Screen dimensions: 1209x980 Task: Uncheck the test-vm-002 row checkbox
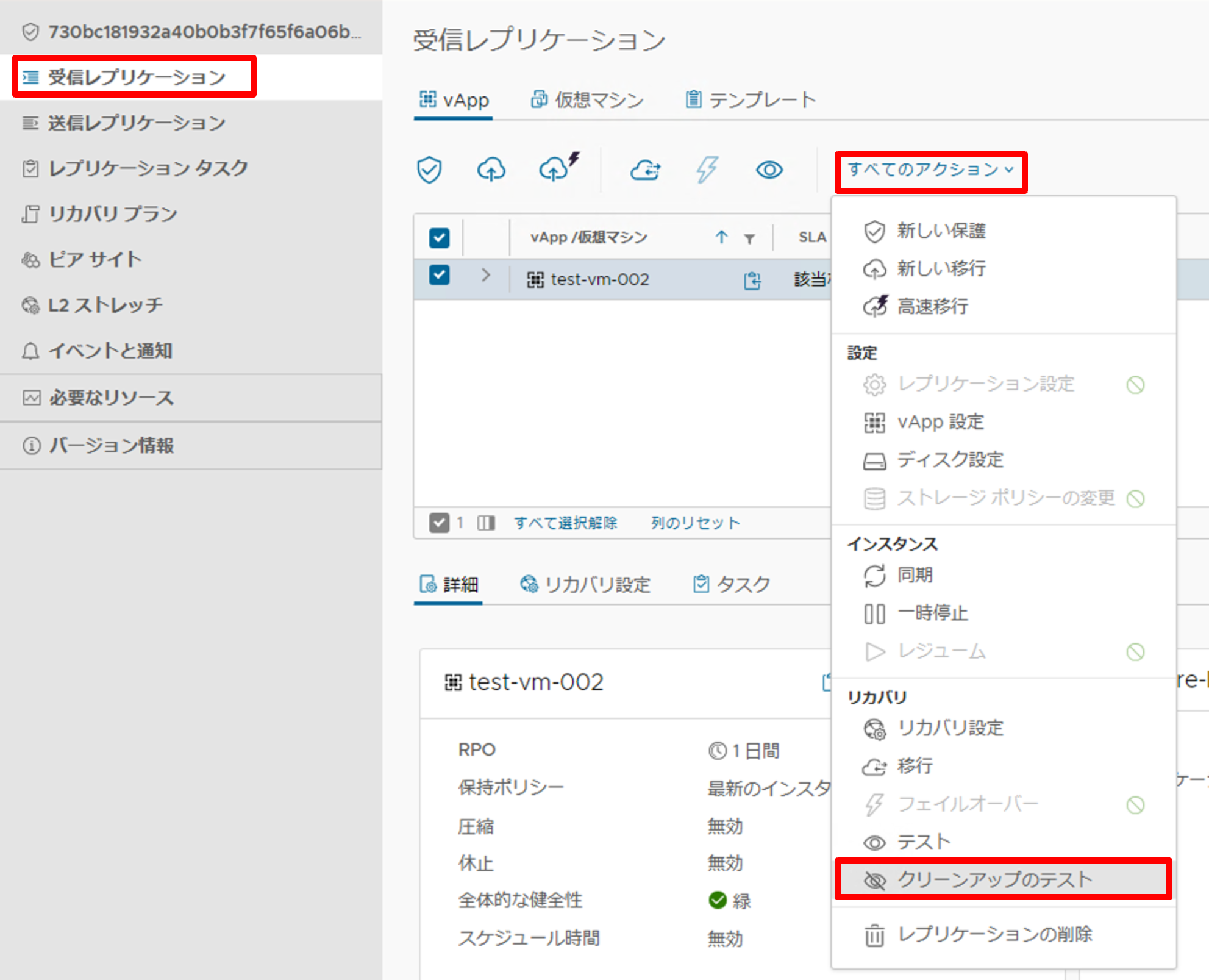(439, 275)
